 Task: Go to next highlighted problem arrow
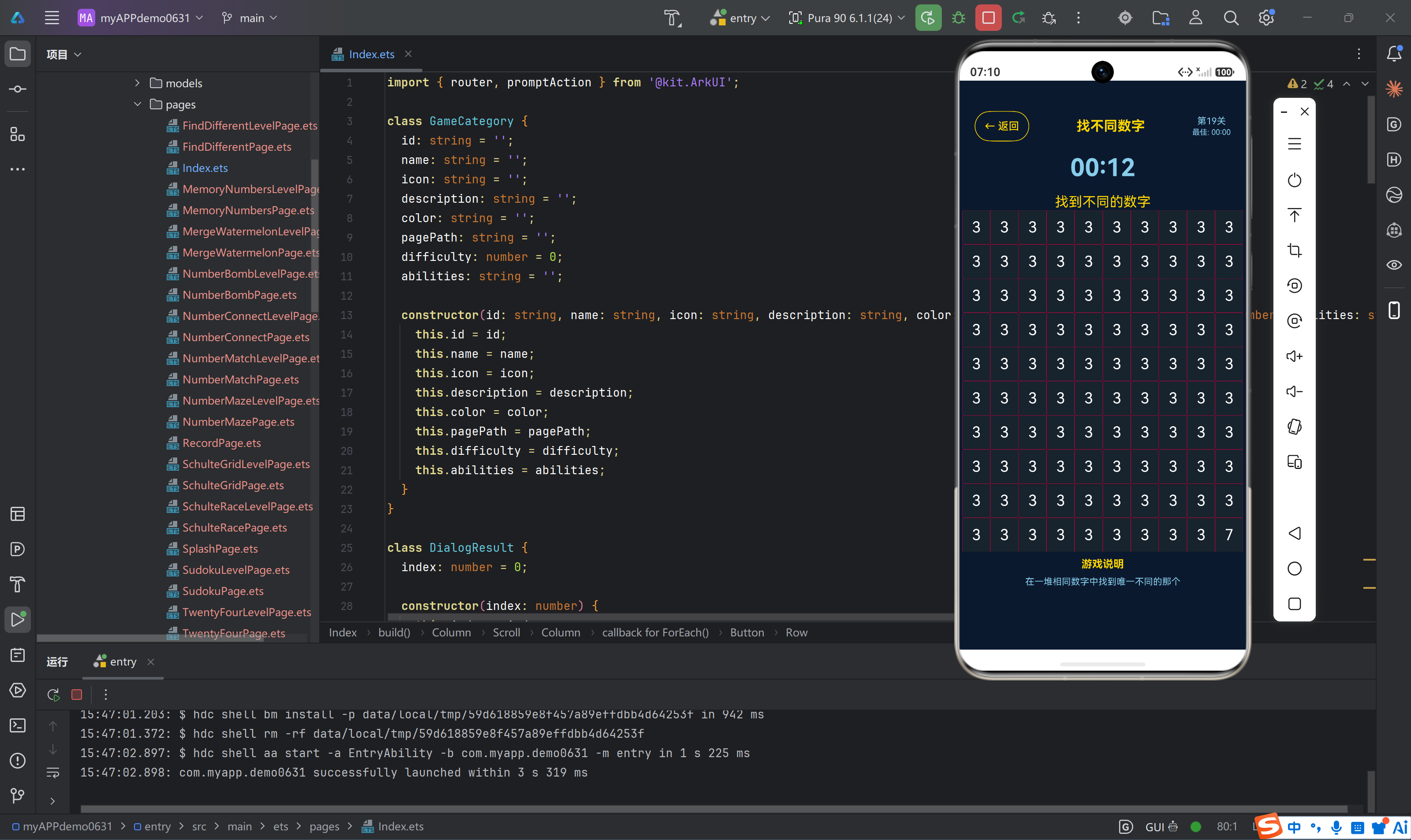(x=1365, y=84)
